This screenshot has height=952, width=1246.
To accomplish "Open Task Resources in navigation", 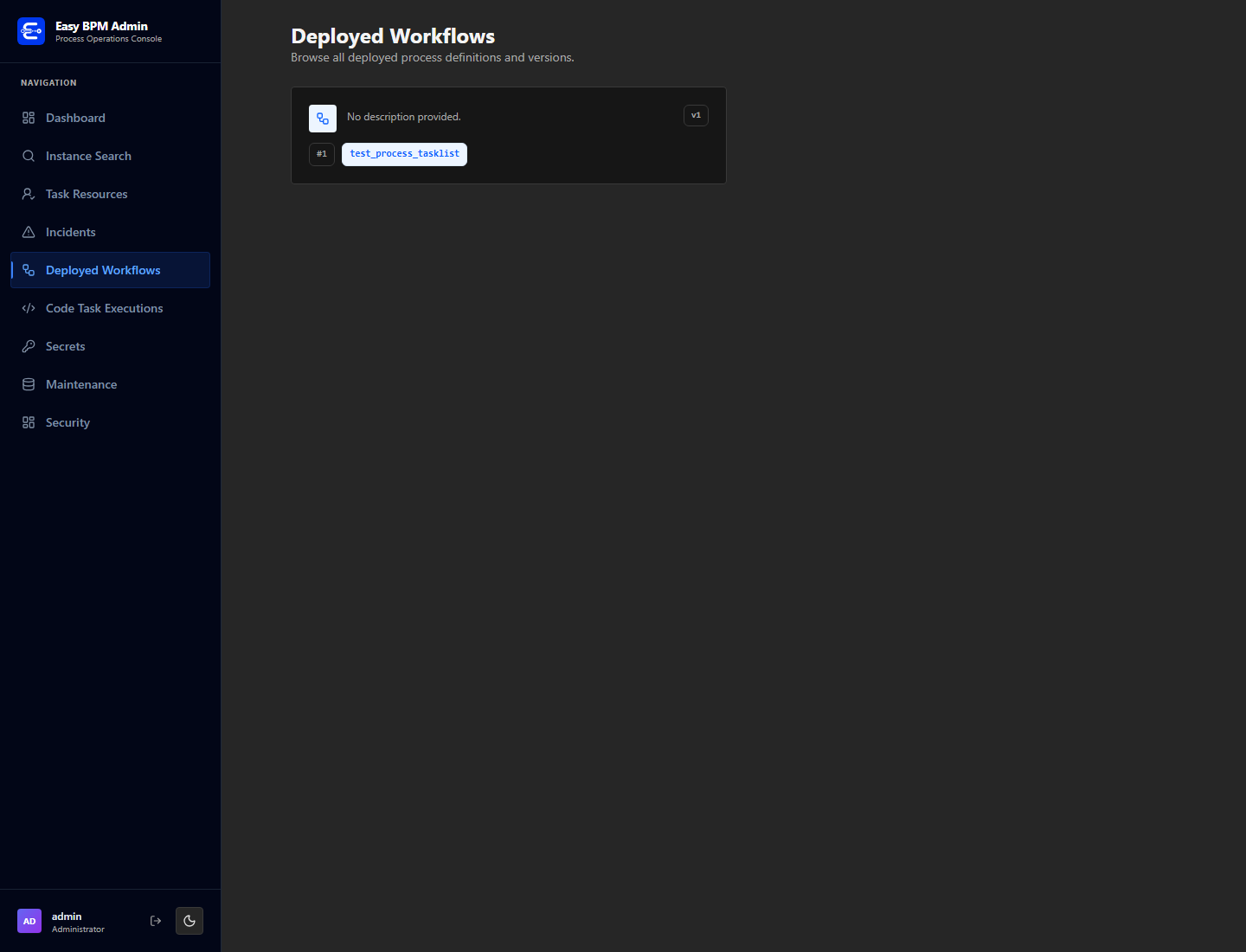I will coord(110,194).
